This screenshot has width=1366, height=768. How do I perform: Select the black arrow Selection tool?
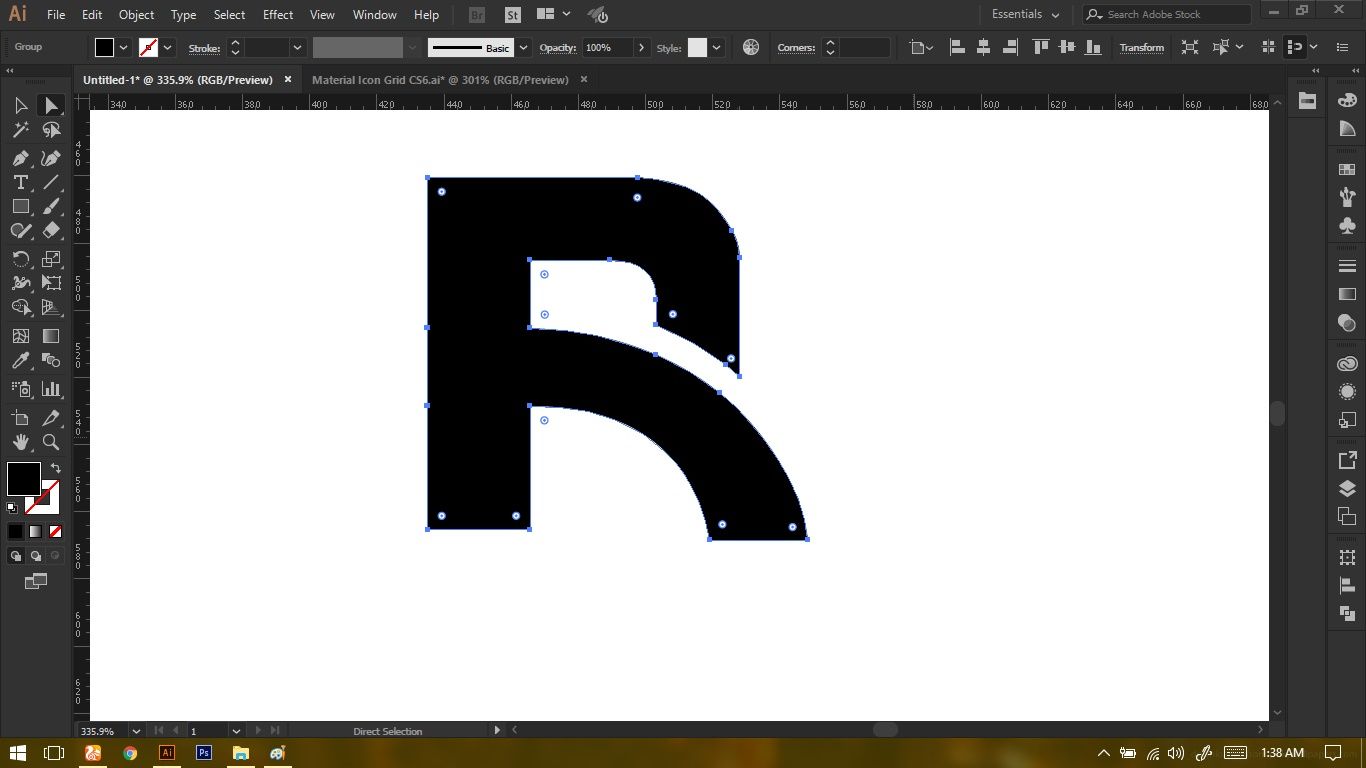point(20,105)
